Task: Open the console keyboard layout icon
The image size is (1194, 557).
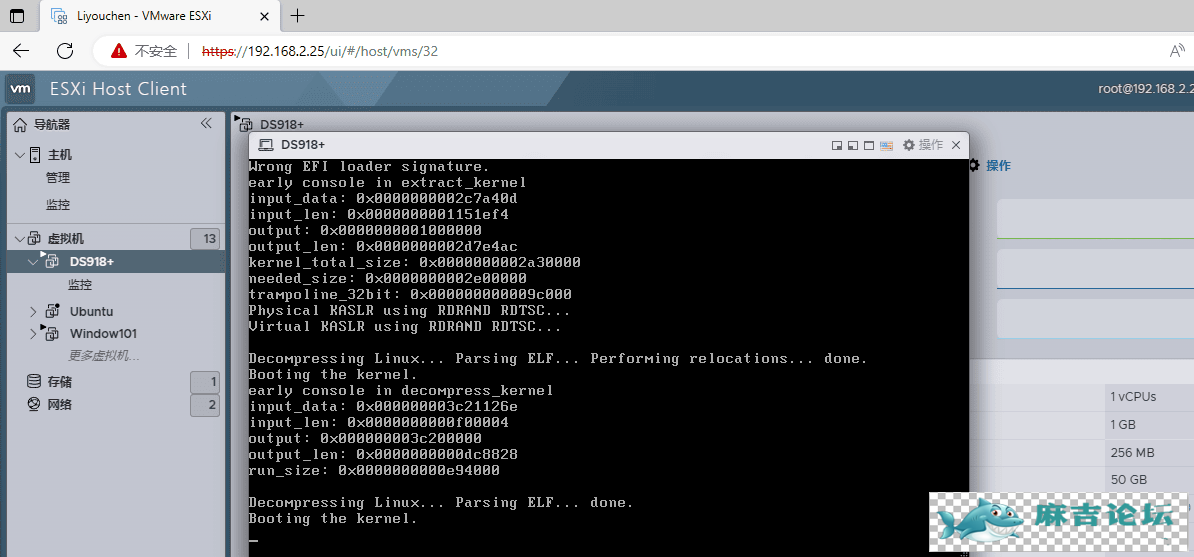Action: 886,146
